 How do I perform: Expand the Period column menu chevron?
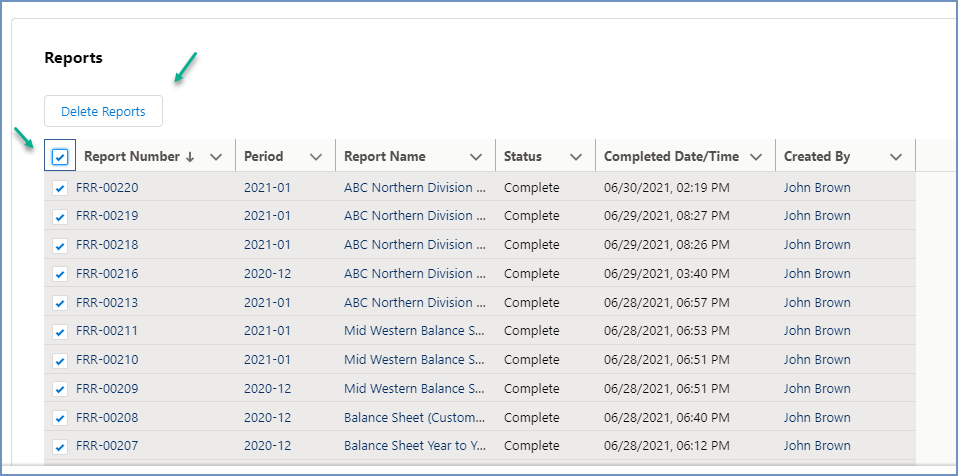tap(316, 157)
